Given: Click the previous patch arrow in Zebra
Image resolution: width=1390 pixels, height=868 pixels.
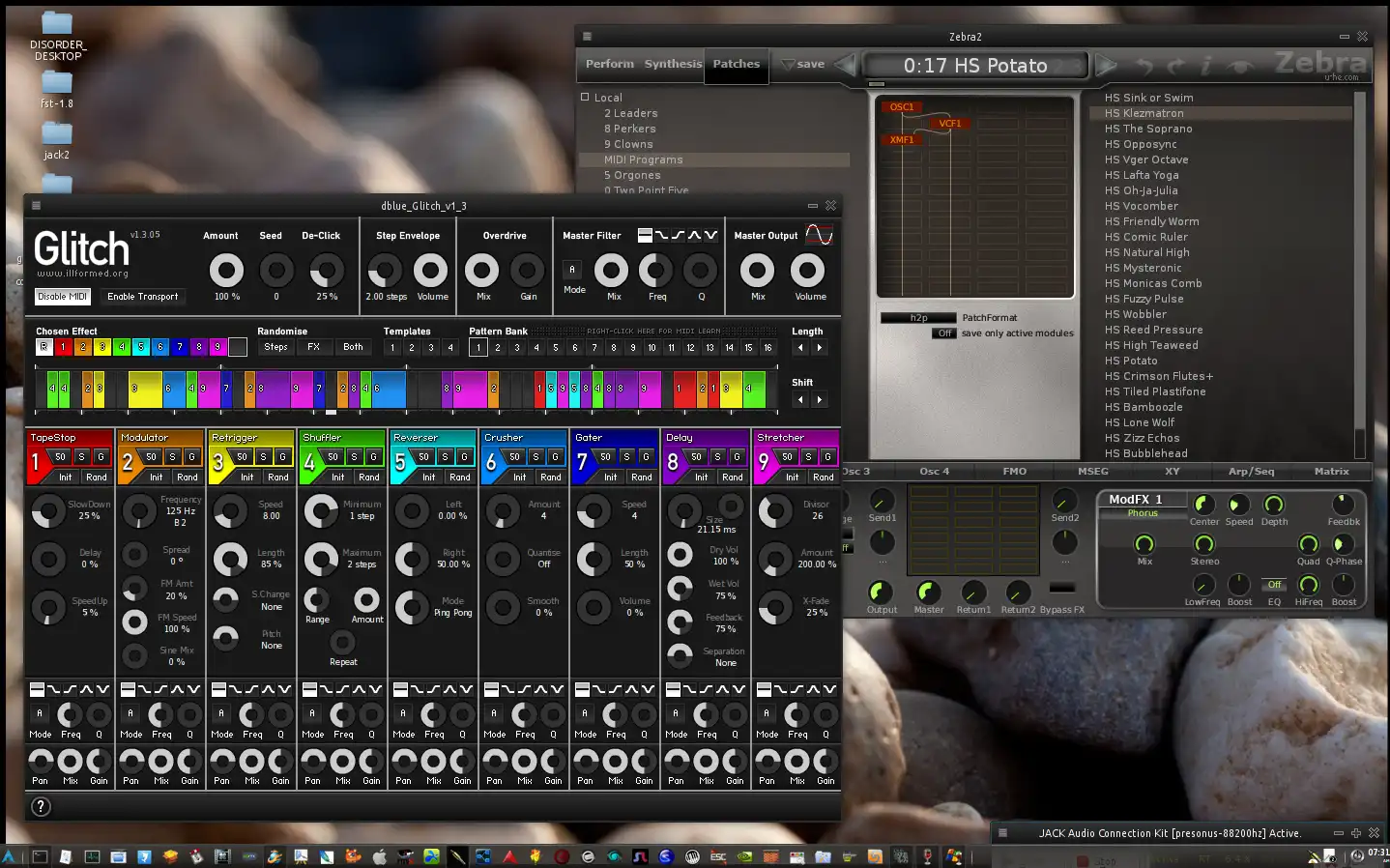Looking at the screenshot, I should (845, 65).
